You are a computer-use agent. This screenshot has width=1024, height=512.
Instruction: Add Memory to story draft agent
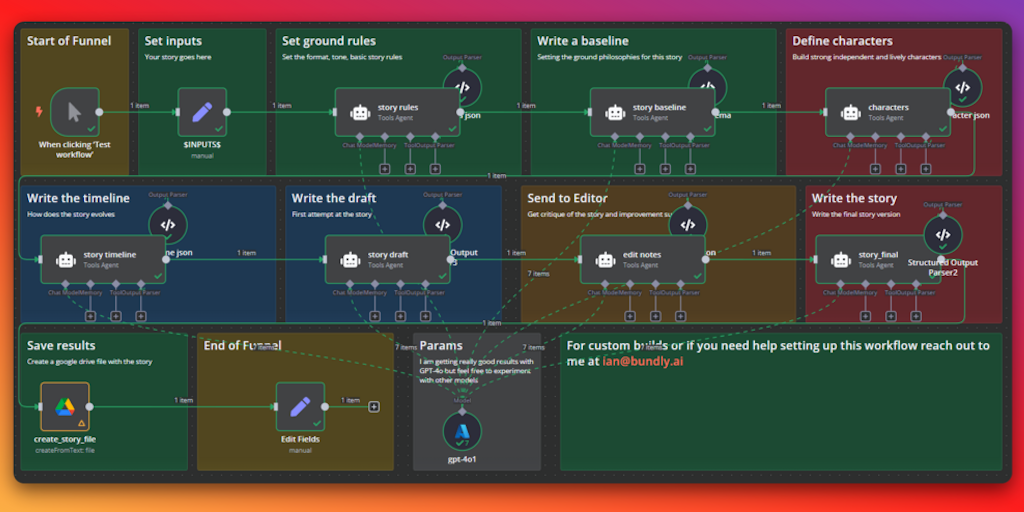375,316
